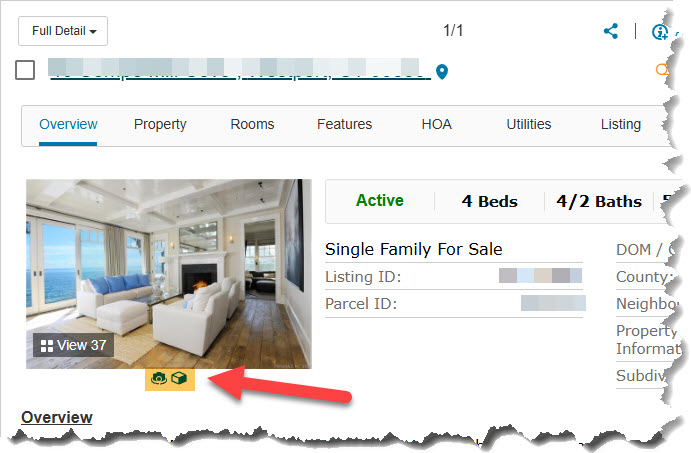Open map location pin beside address
The height and width of the screenshot is (453, 691).
click(x=442, y=71)
